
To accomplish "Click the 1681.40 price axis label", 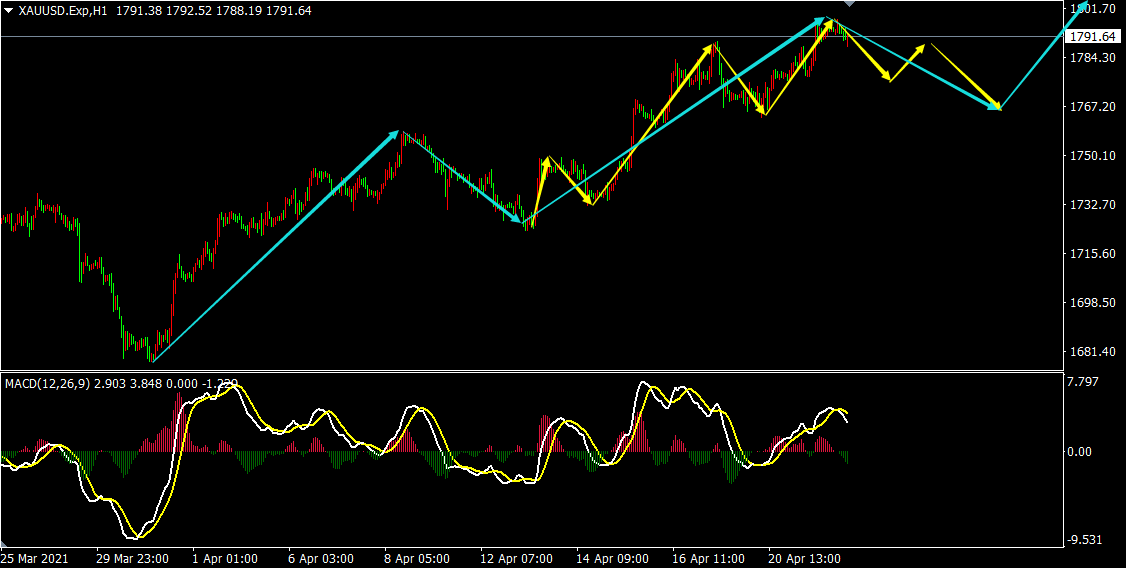I will tap(1092, 352).
